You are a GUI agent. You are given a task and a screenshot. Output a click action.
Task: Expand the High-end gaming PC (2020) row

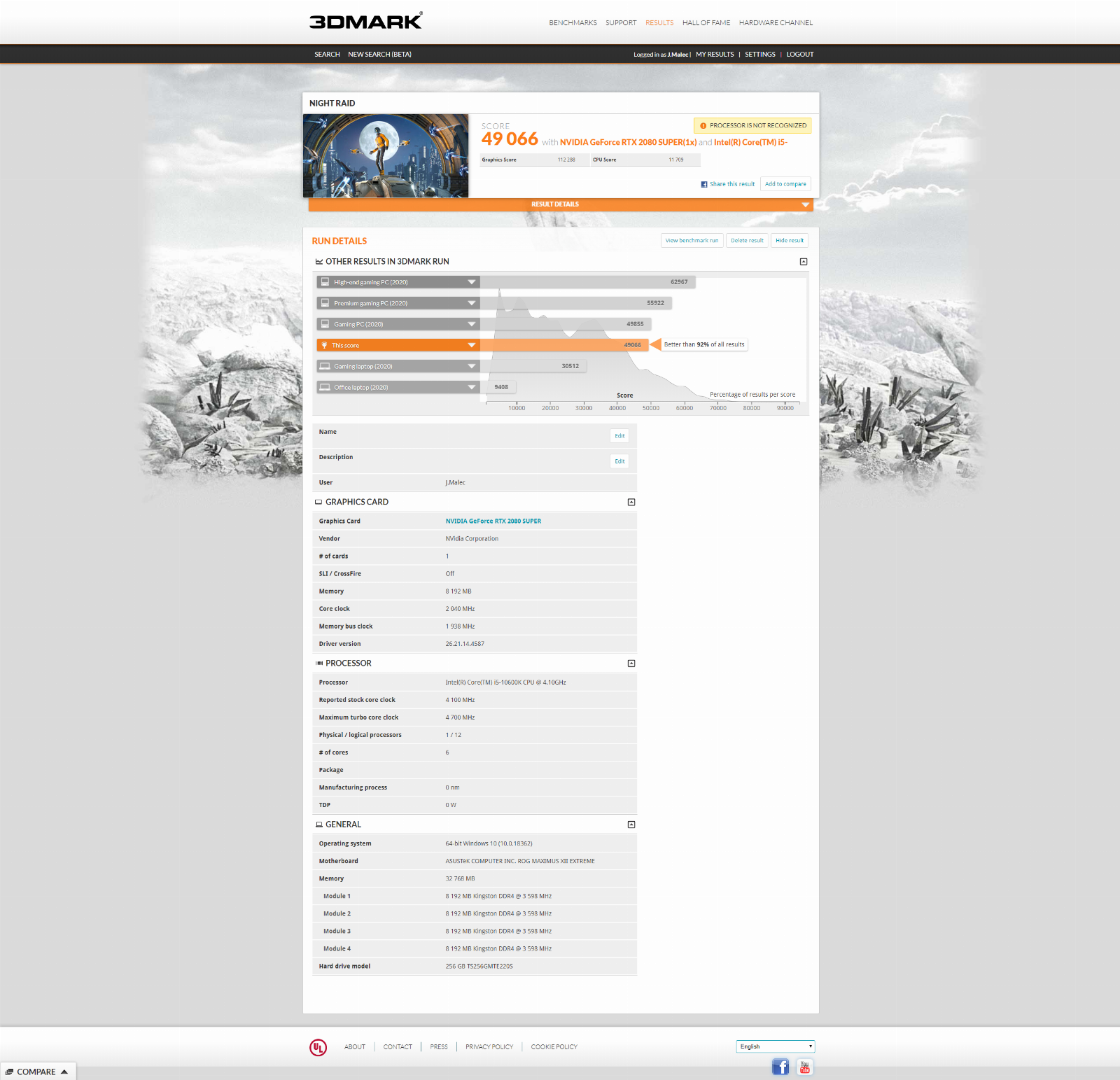click(471, 282)
